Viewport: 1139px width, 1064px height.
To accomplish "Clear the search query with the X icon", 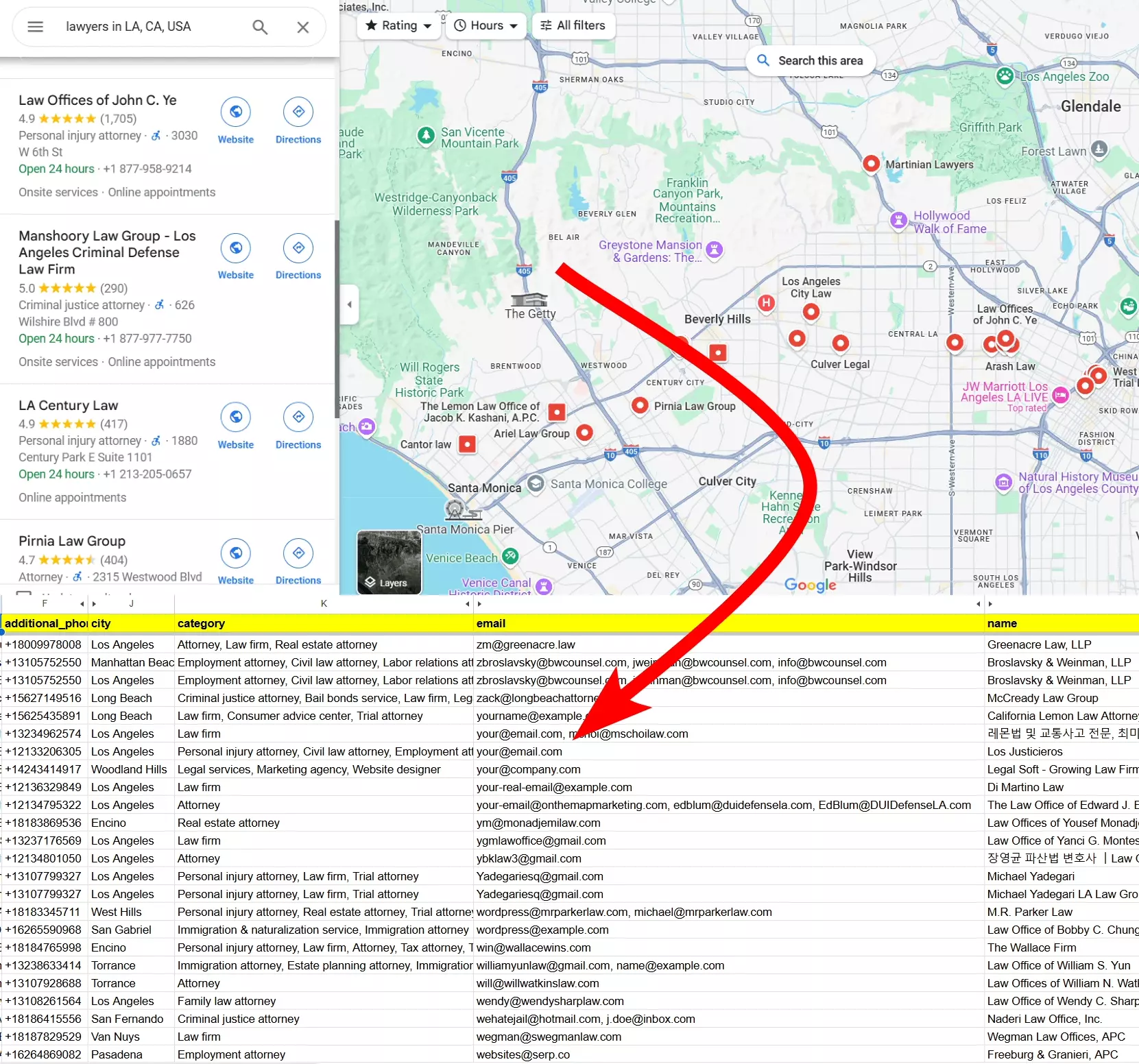I will [x=302, y=27].
